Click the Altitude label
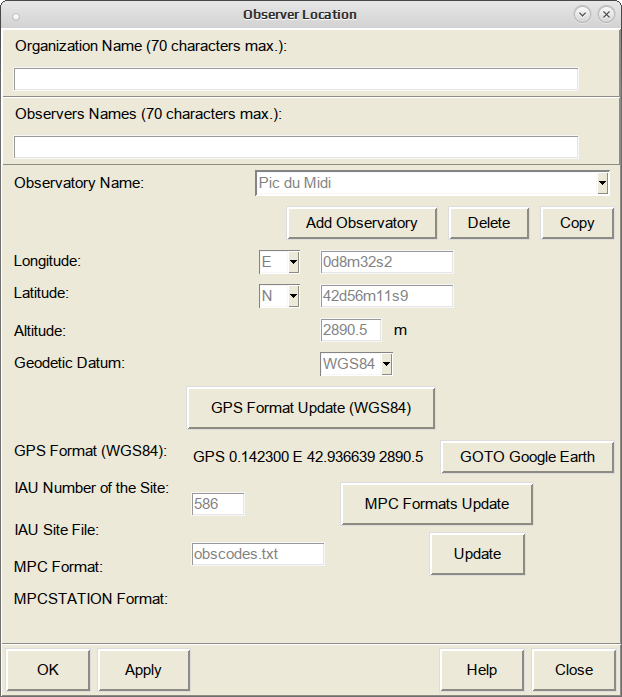This screenshot has width=622, height=697. click(40, 331)
